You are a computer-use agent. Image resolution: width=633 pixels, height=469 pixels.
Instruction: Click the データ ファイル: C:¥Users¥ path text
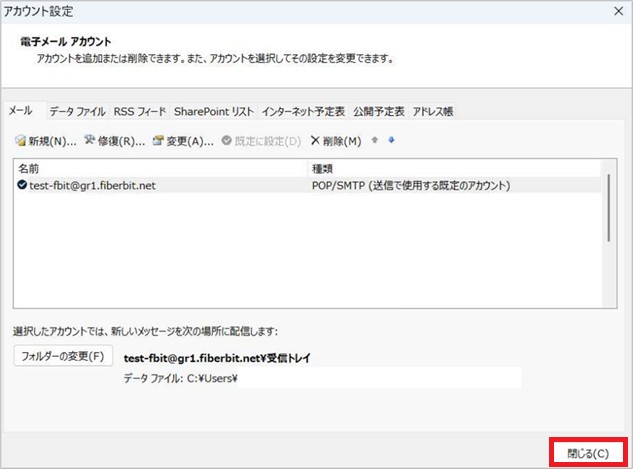coord(180,378)
